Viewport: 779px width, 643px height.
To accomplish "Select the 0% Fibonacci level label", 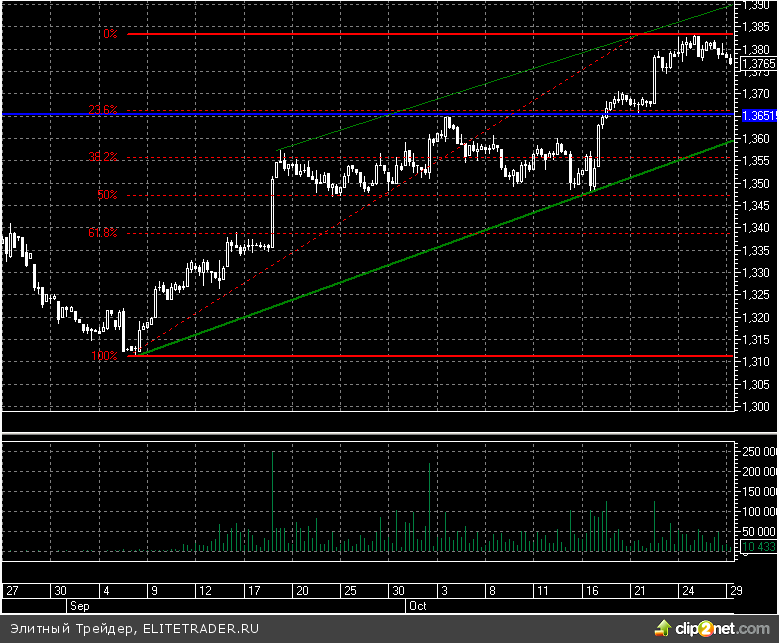I will click(x=110, y=34).
